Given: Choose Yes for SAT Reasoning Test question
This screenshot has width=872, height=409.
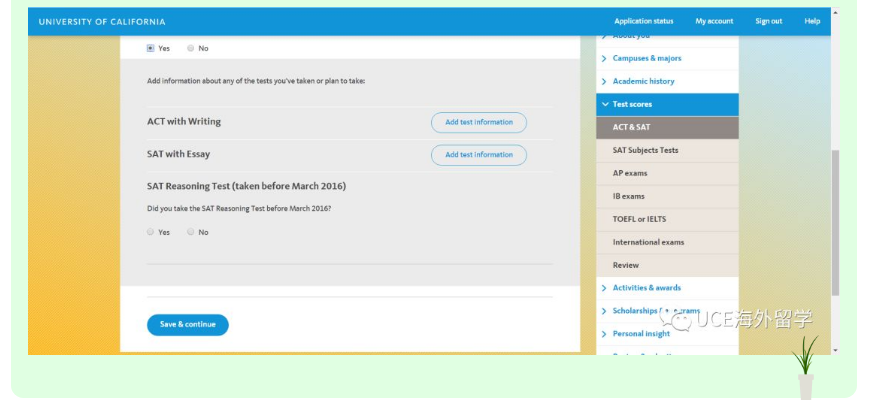Looking at the screenshot, I should (x=151, y=232).
